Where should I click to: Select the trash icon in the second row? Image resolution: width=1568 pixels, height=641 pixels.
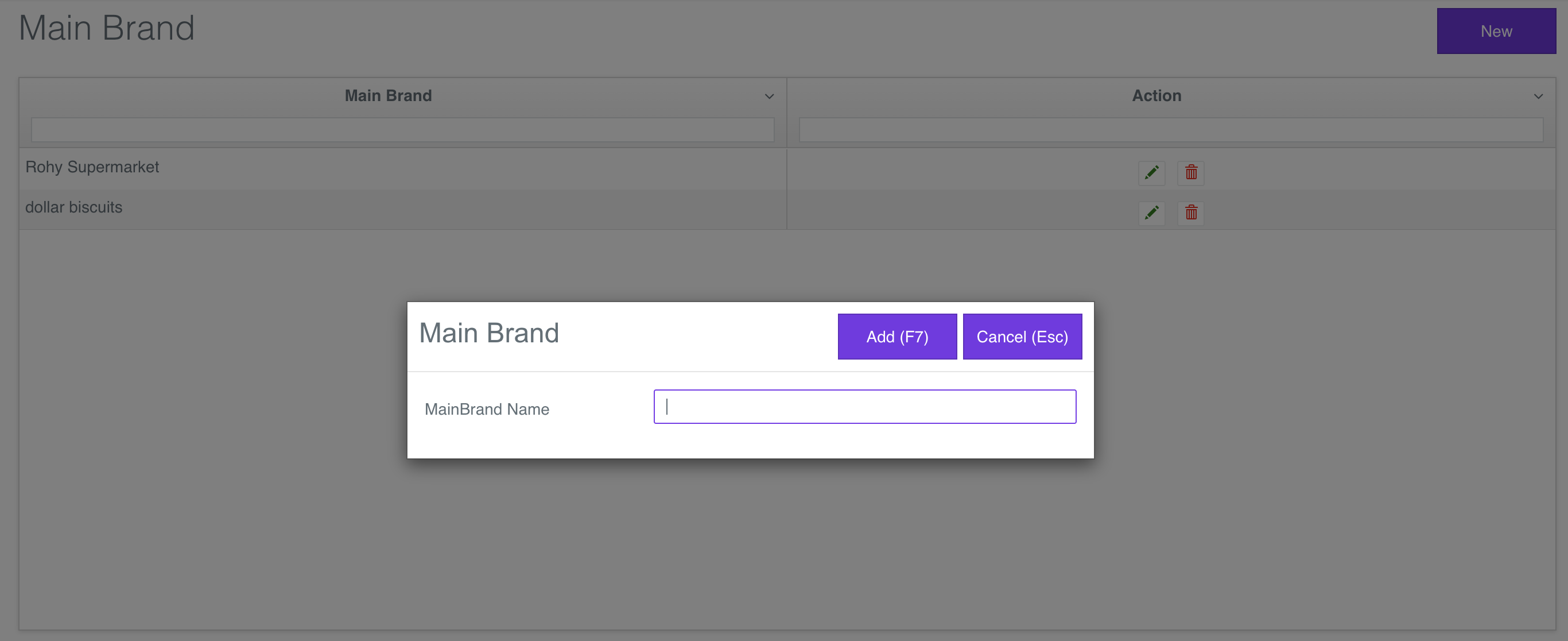(1190, 213)
